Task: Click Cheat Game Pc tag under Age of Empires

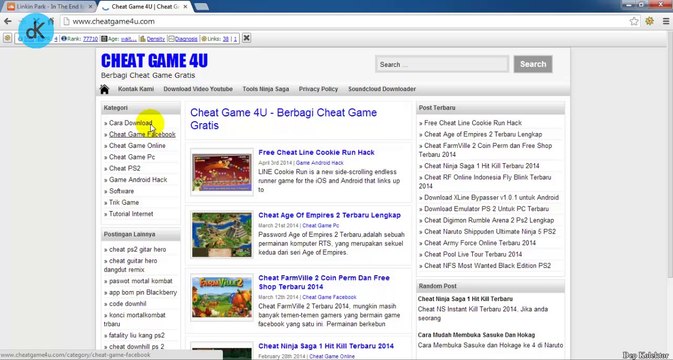Action: [321, 226]
